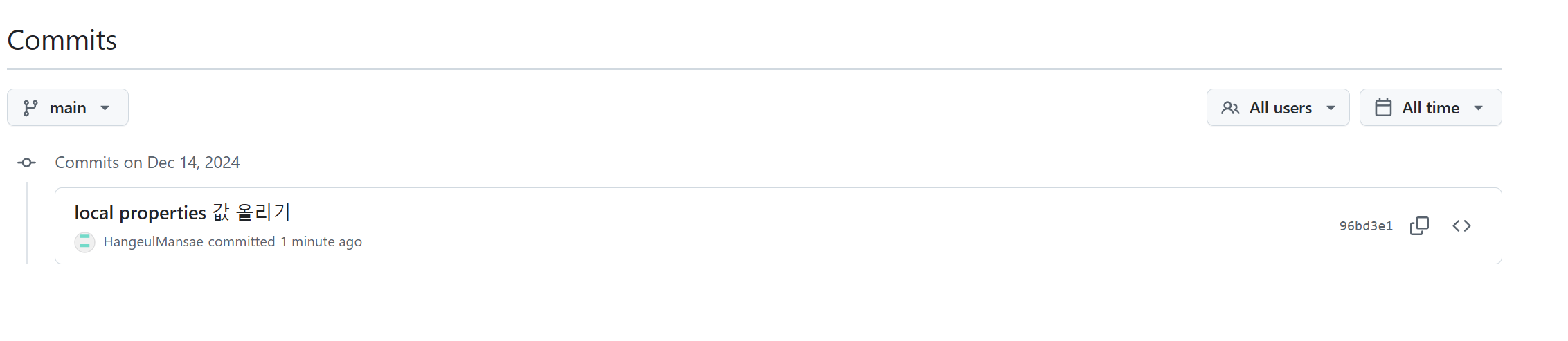Screen dimensions: 1568x341
Task: Open the "local properties 값 올리기" commit
Action: [x=182, y=212]
